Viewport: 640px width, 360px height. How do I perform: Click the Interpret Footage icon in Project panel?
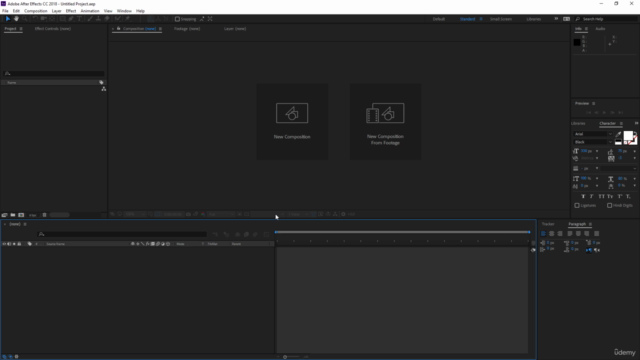coord(4,215)
